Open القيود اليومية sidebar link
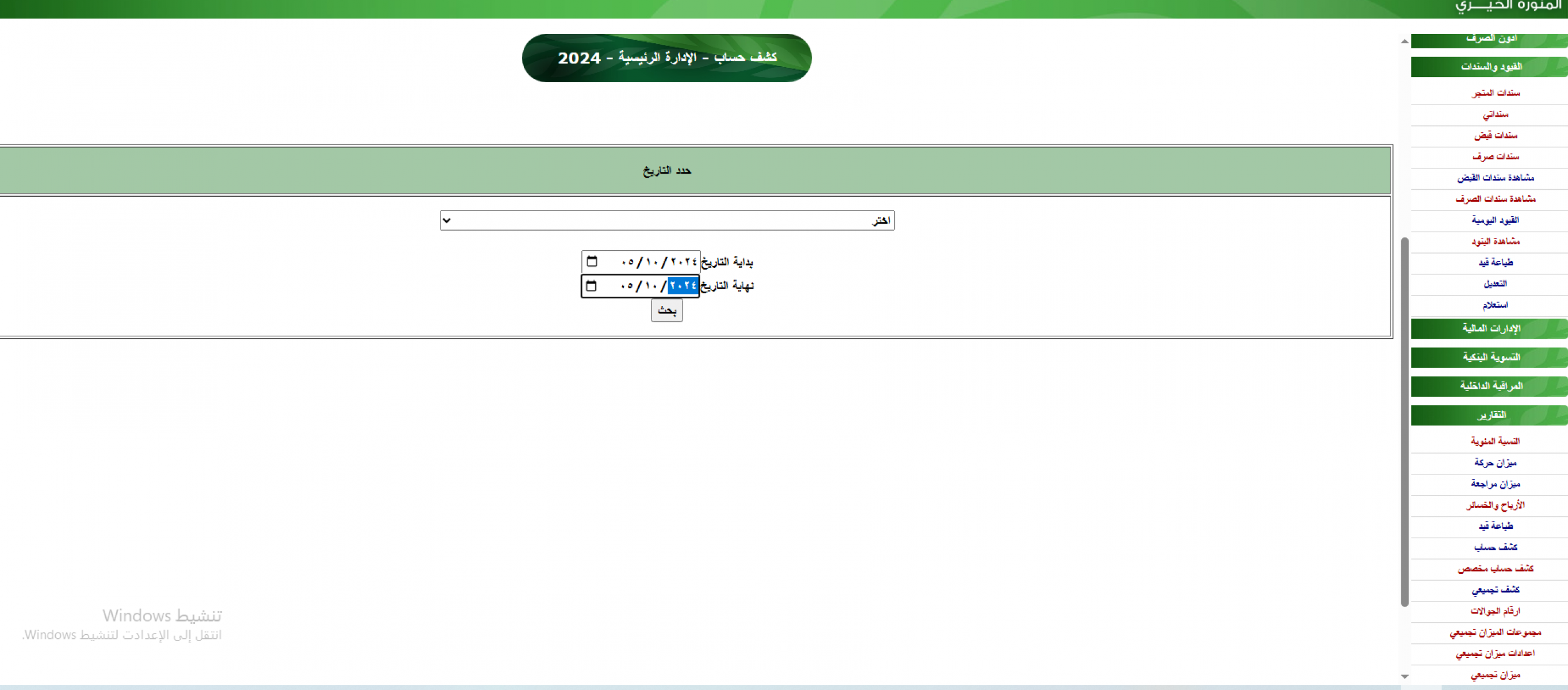 pyautogui.click(x=1495, y=220)
